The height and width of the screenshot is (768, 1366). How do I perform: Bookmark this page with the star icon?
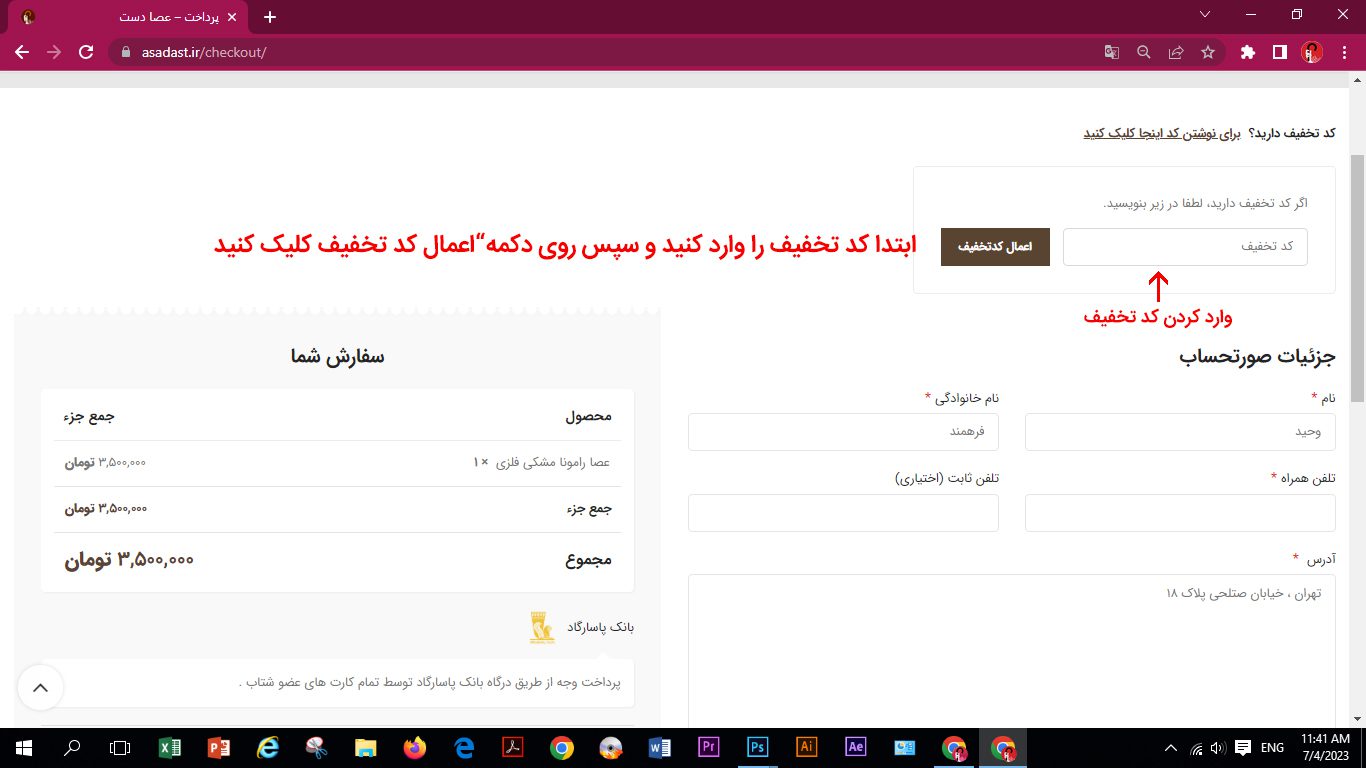[x=1208, y=52]
